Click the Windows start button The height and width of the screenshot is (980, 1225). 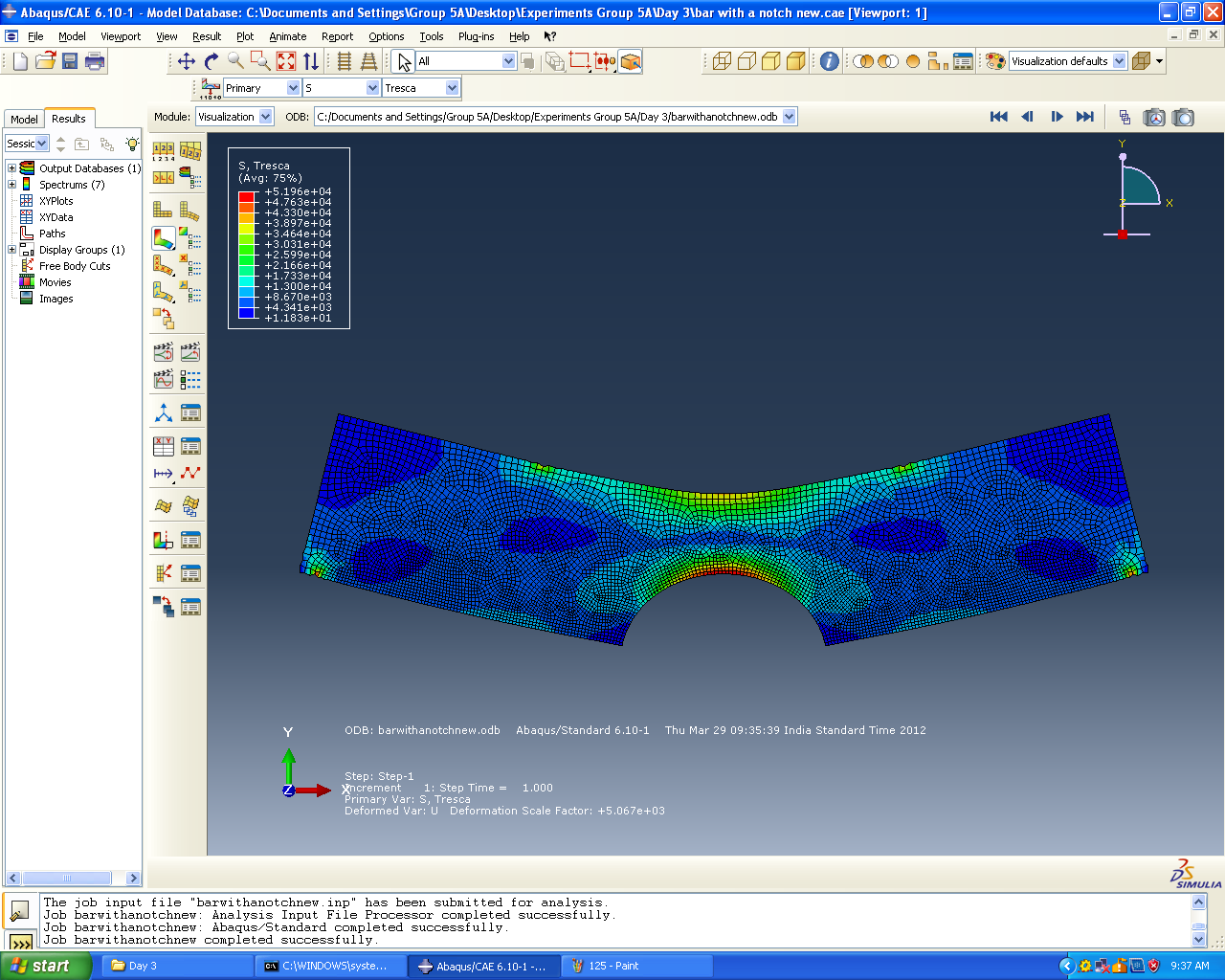(x=46, y=966)
